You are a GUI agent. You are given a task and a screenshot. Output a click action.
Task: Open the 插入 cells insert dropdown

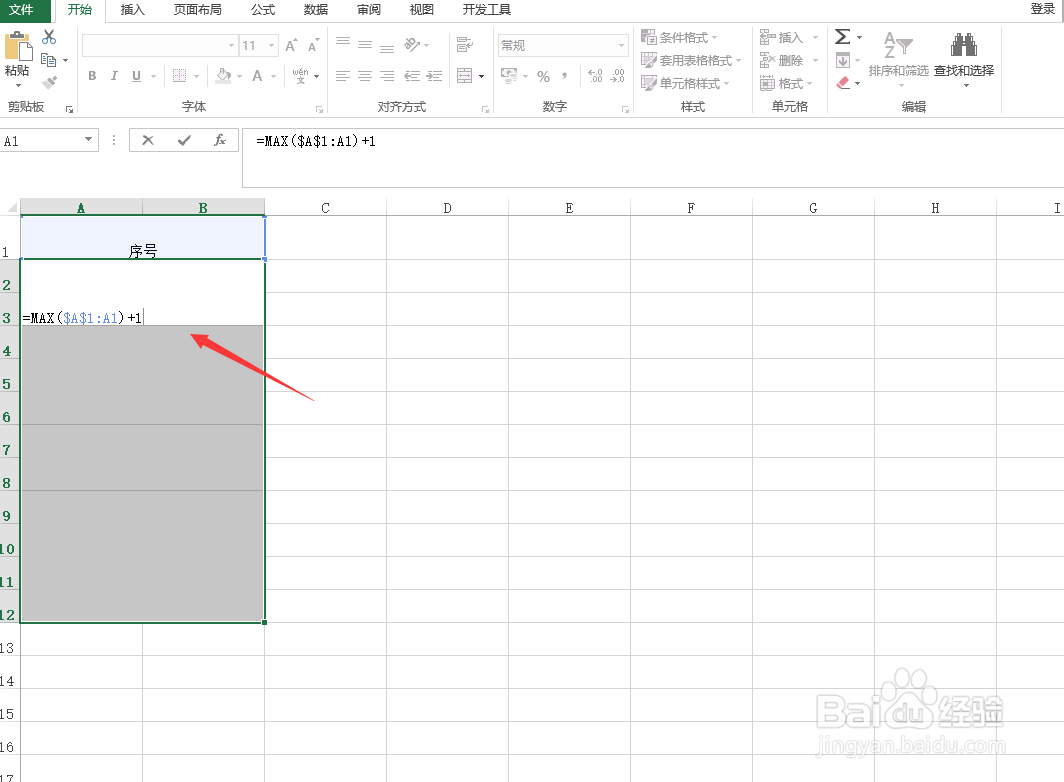[788, 37]
